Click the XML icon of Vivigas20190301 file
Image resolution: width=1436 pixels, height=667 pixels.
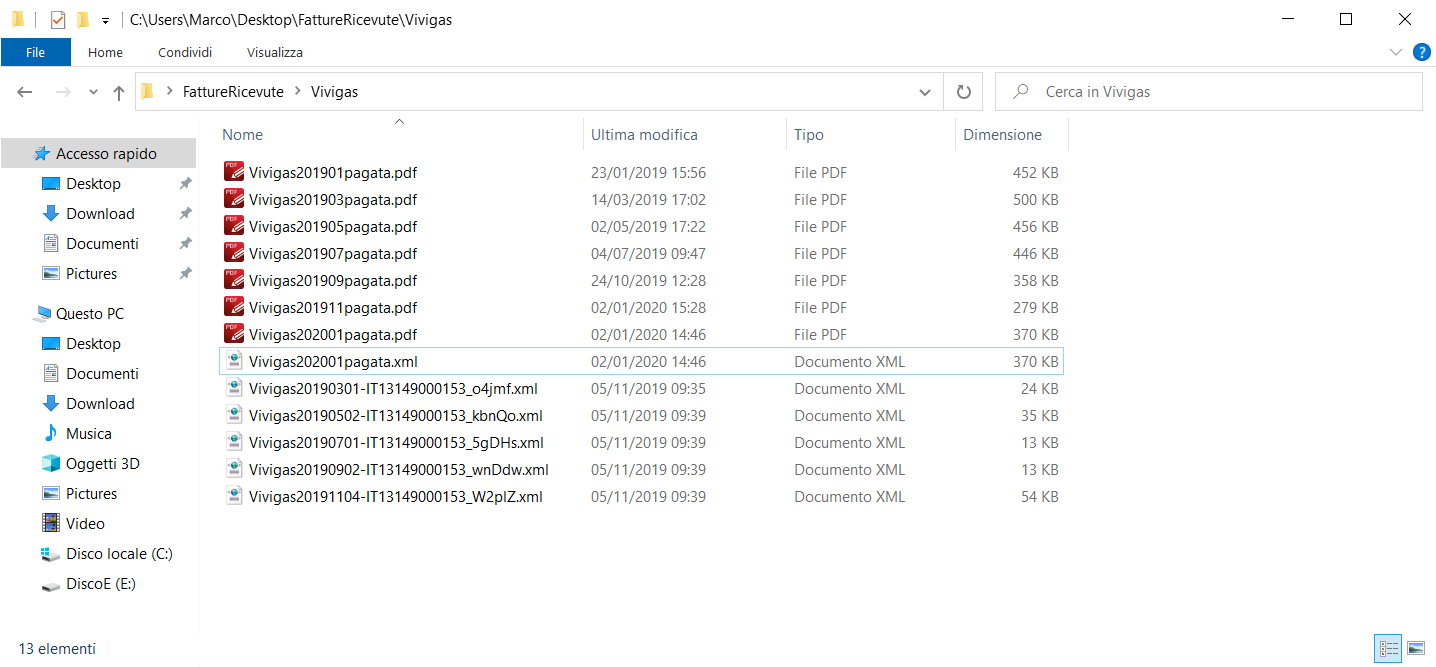234,388
